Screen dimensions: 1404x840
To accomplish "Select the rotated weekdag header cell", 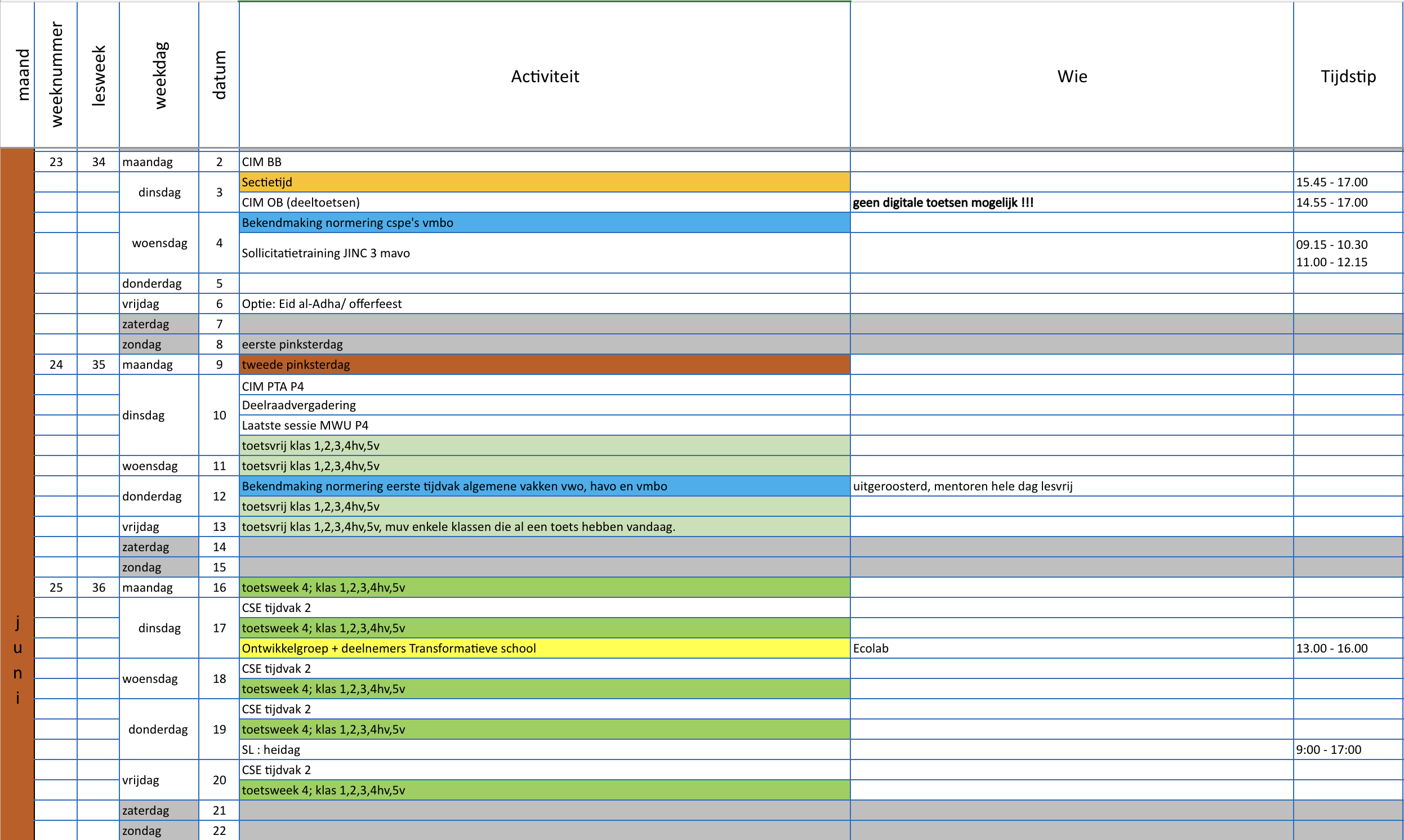I will pos(159,75).
